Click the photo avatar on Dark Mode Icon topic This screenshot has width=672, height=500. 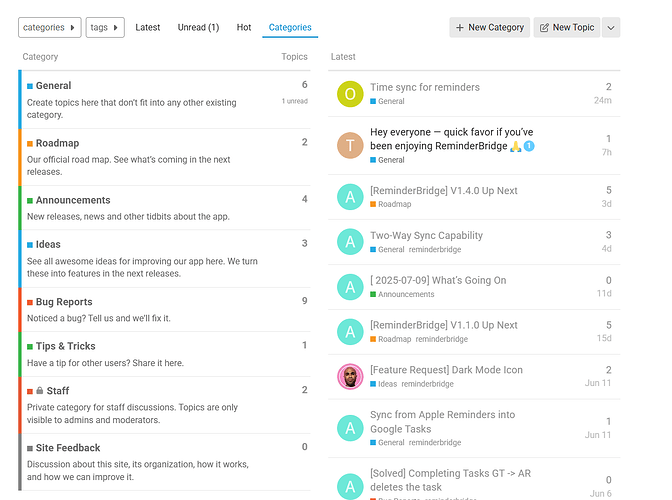350,377
